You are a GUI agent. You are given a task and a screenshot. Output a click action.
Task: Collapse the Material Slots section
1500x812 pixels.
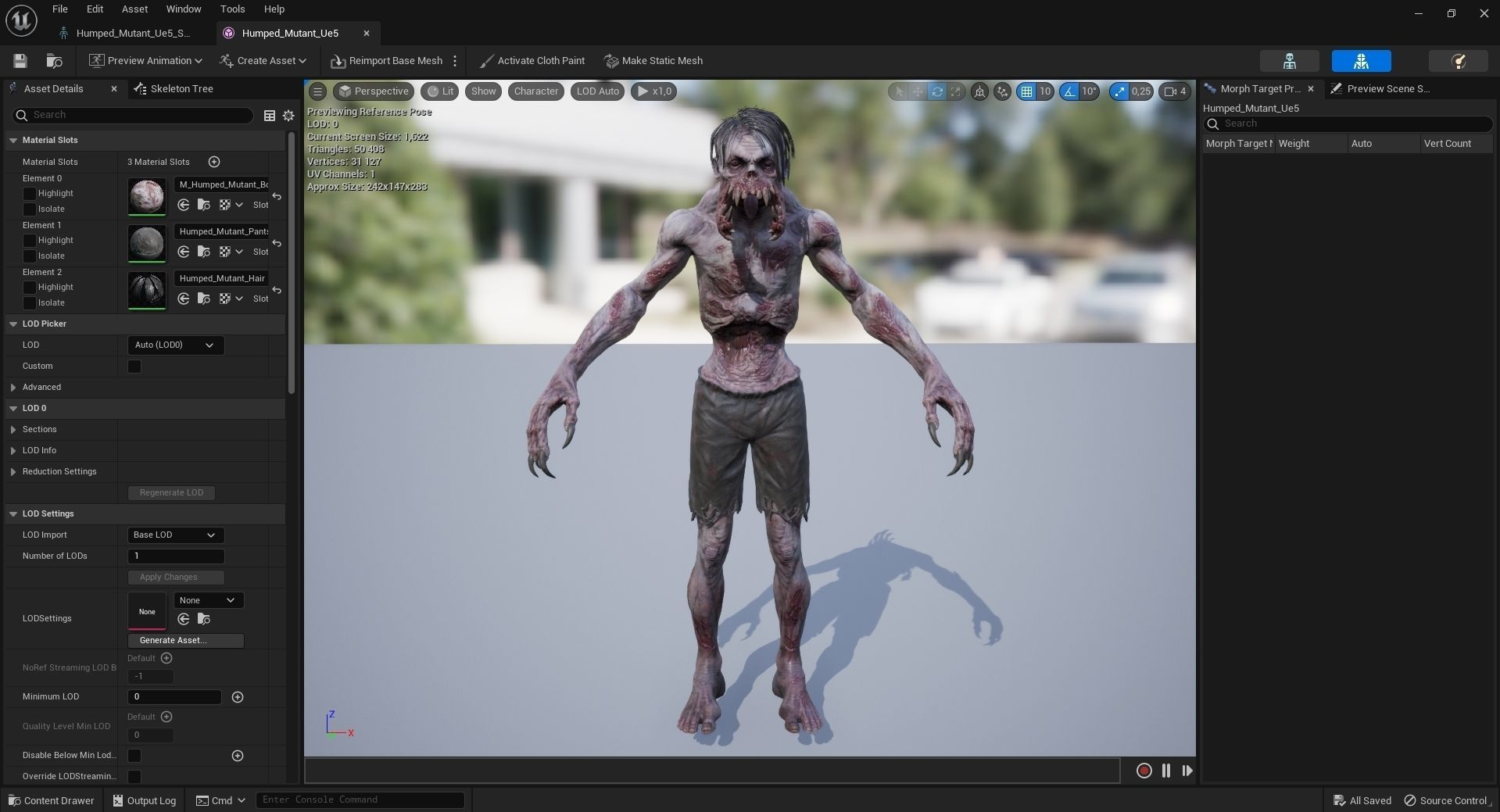pos(13,141)
